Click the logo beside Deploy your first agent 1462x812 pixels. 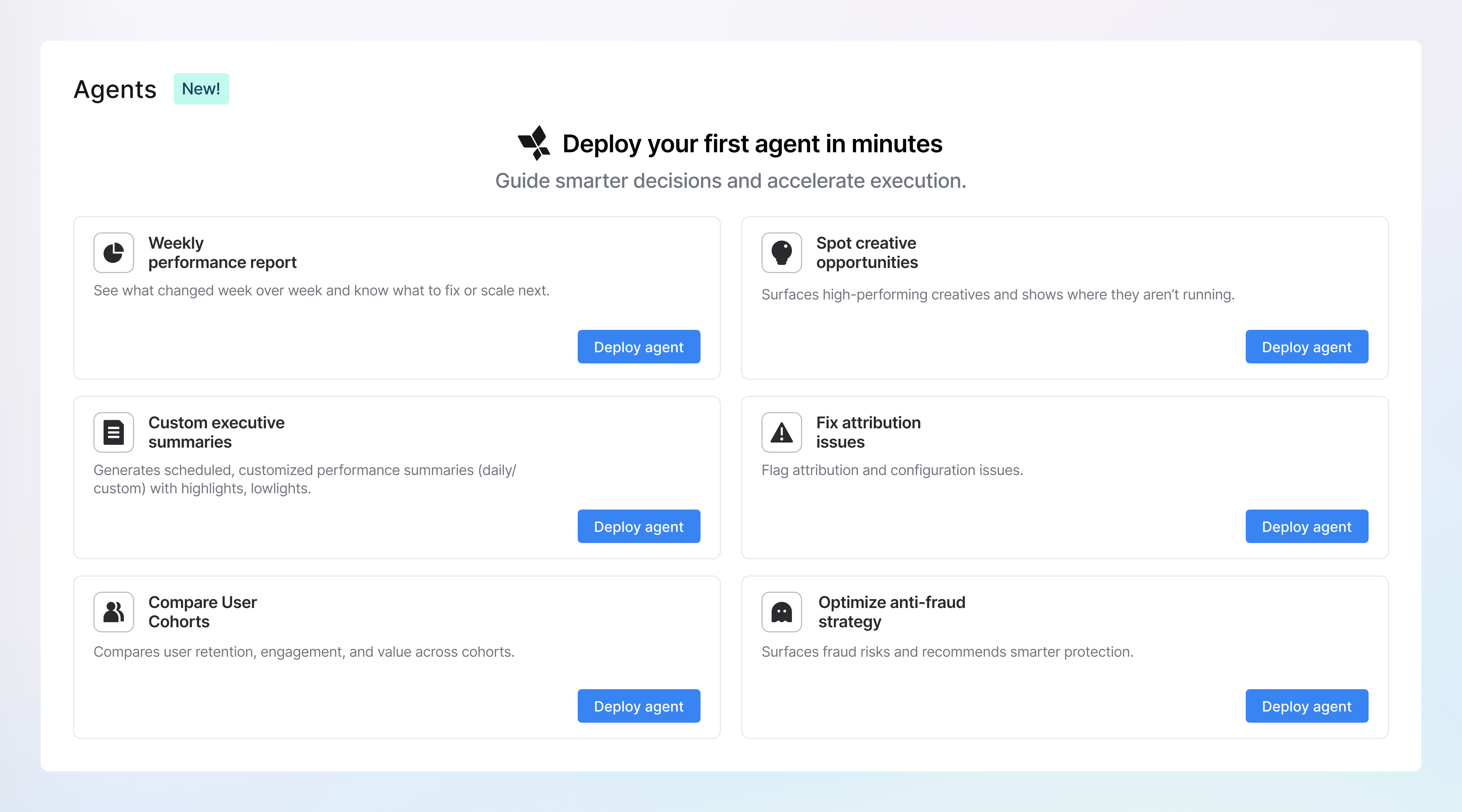pos(534,143)
